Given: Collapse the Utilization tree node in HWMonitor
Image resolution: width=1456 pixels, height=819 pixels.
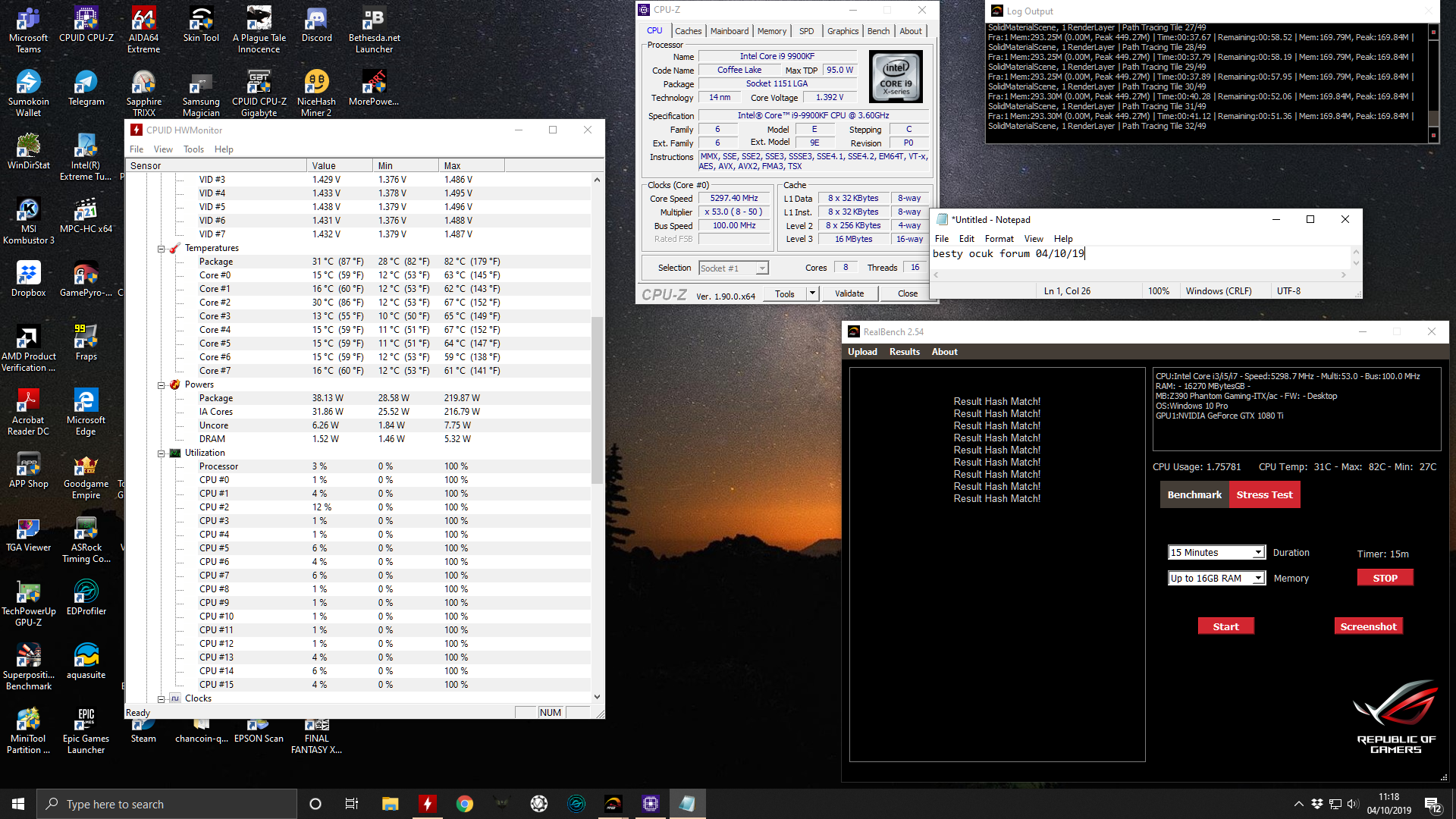Looking at the screenshot, I should tap(161, 453).
